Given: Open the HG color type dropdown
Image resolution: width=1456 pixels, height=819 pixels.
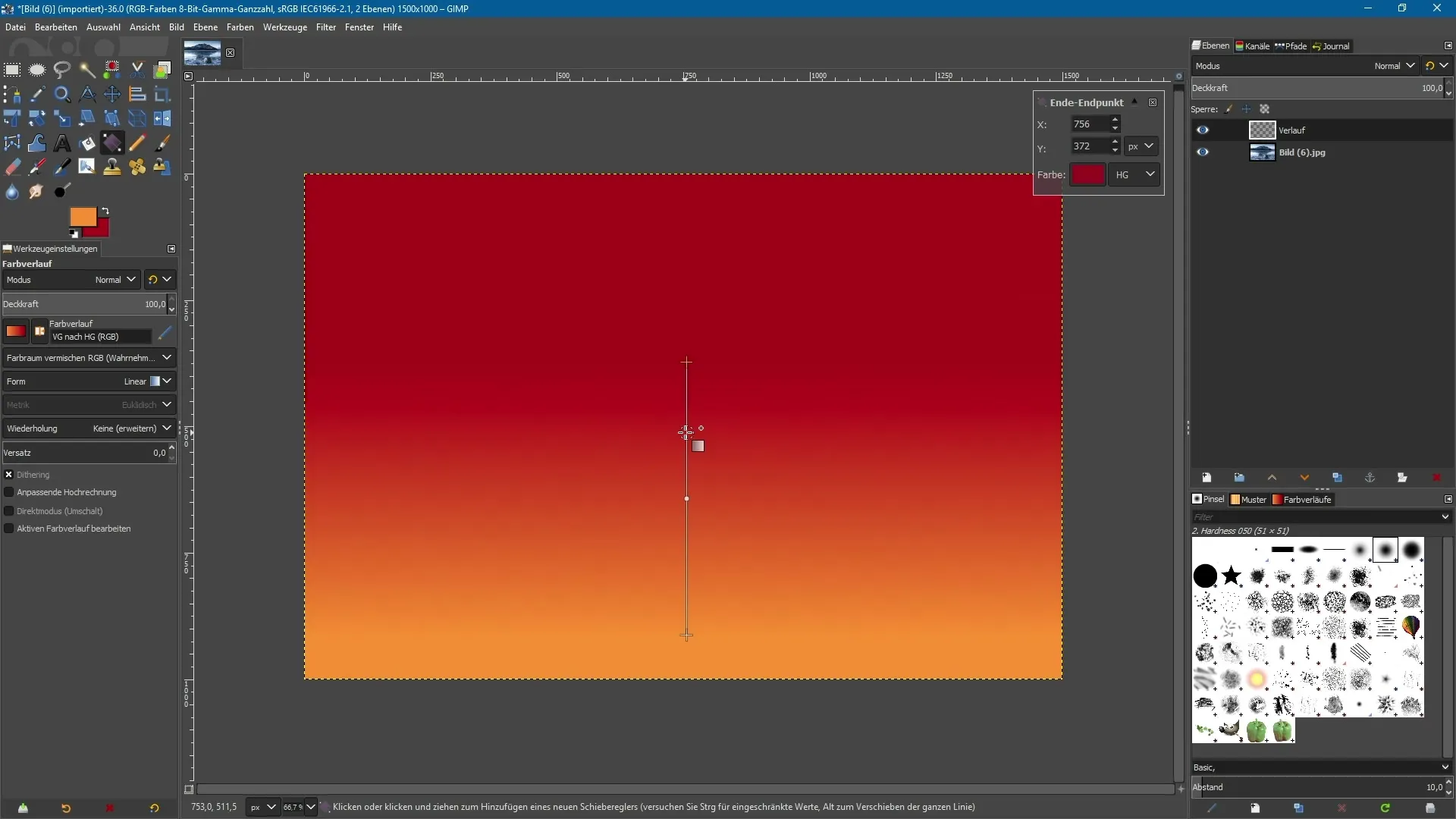Looking at the screenshot, I should pos(1135,174).
